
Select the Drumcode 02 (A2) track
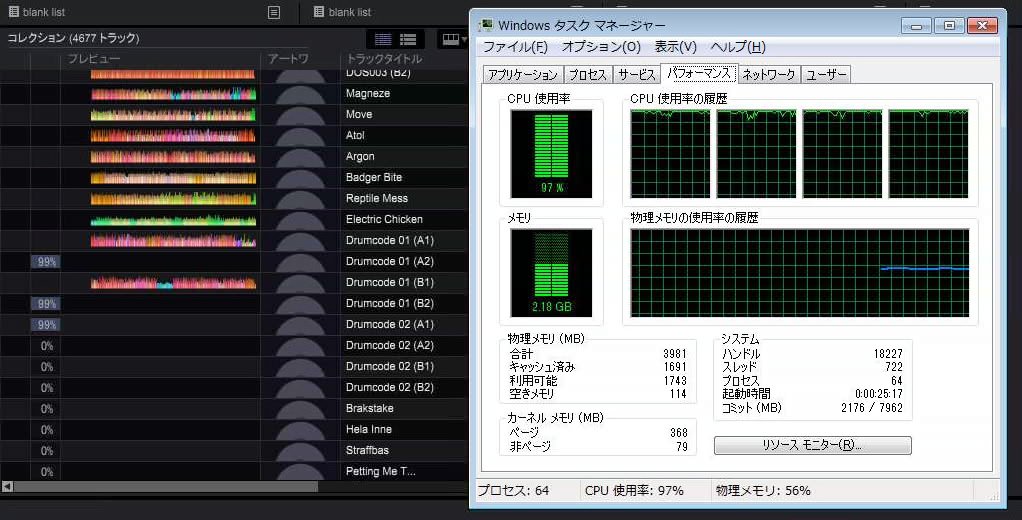click(x=389, y=345)
